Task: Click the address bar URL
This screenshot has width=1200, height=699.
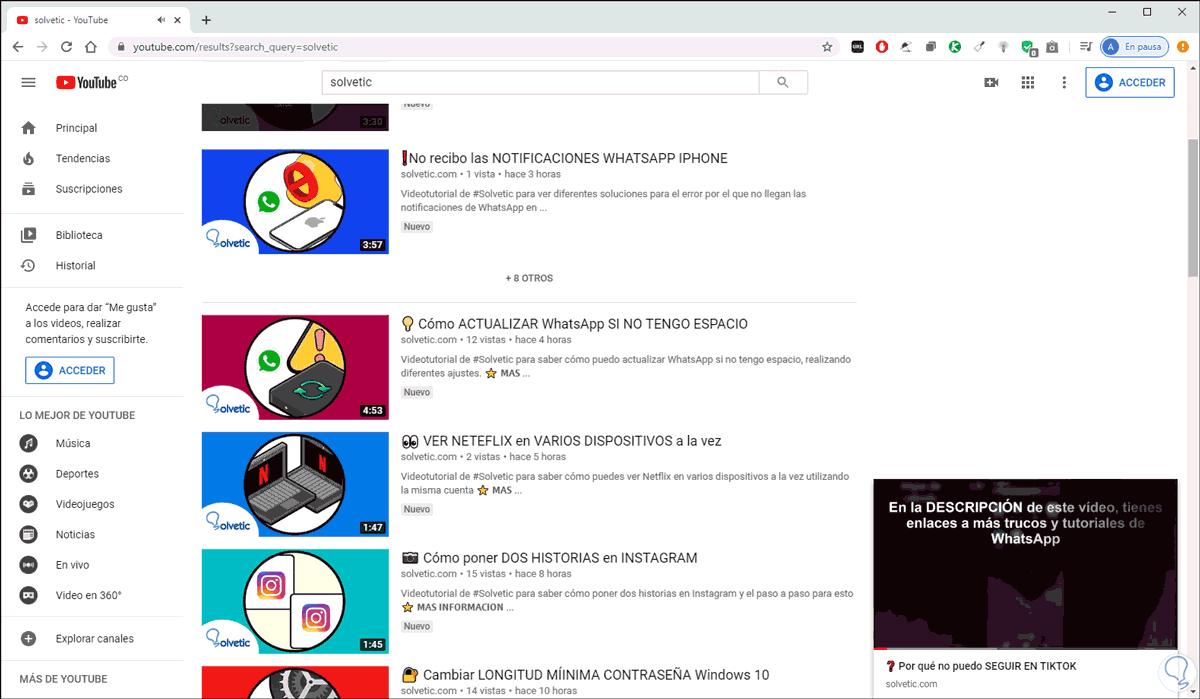Action: click(236, 47)
